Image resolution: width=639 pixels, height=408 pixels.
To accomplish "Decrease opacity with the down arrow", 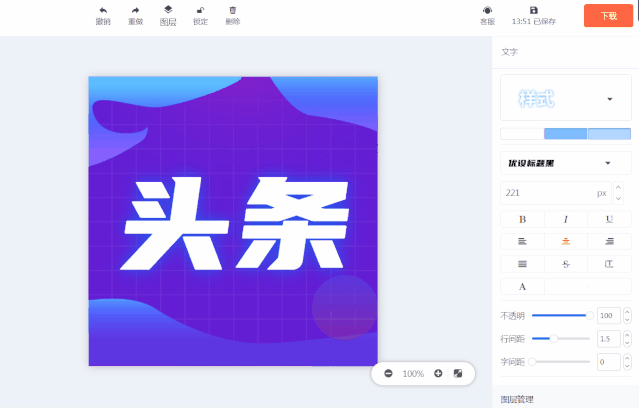I will (x=627, y=320).
